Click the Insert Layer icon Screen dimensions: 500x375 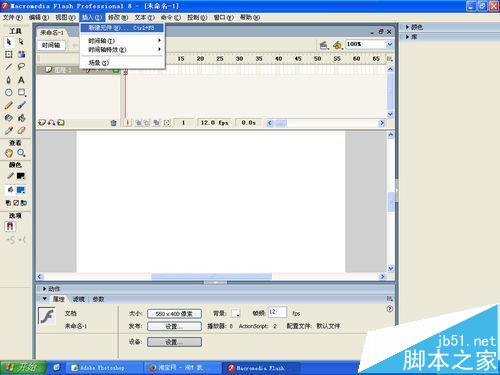(x=42, y=123)
